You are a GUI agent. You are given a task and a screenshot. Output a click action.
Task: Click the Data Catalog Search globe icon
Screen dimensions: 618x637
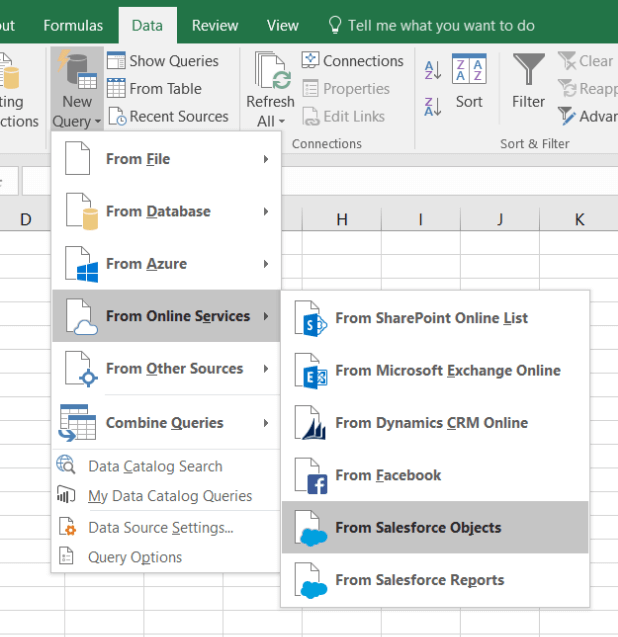(x=66, y=465)
